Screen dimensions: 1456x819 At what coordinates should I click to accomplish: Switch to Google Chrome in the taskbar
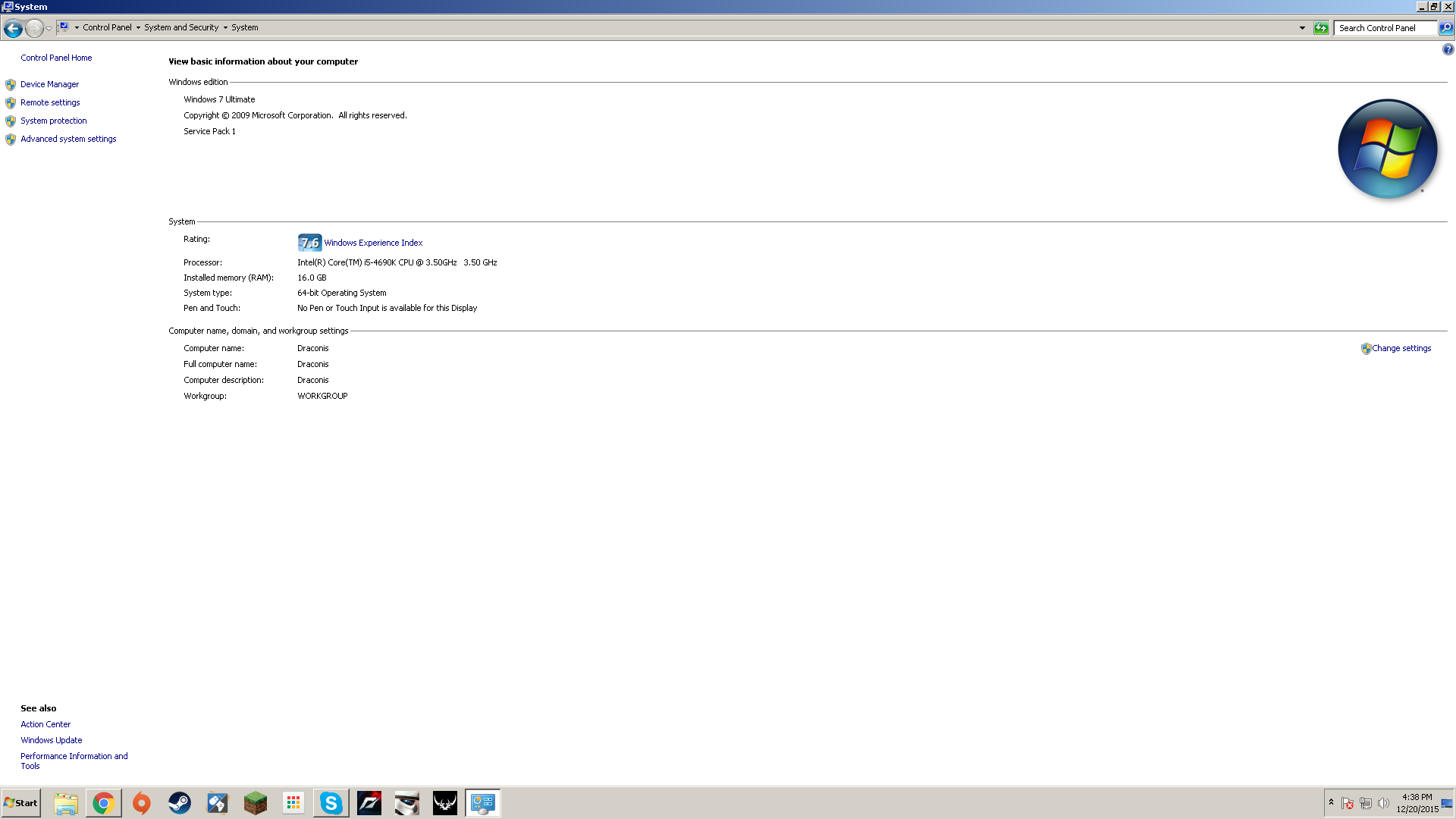point(104,803)
